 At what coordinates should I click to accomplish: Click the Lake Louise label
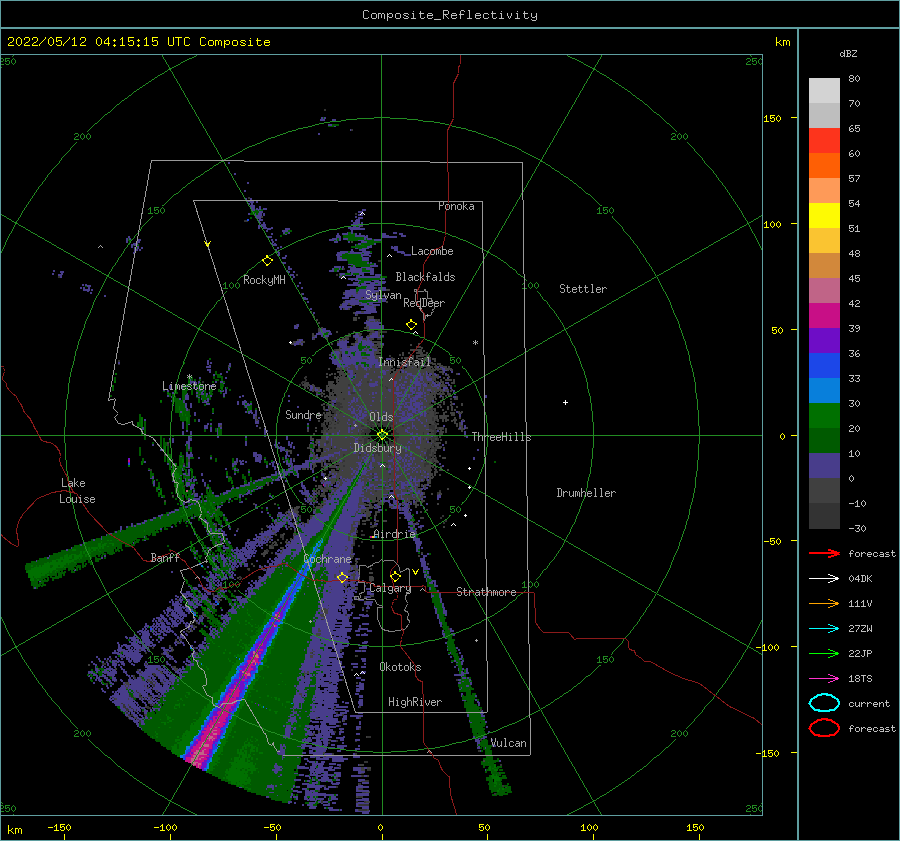click(x=77, y=491)
